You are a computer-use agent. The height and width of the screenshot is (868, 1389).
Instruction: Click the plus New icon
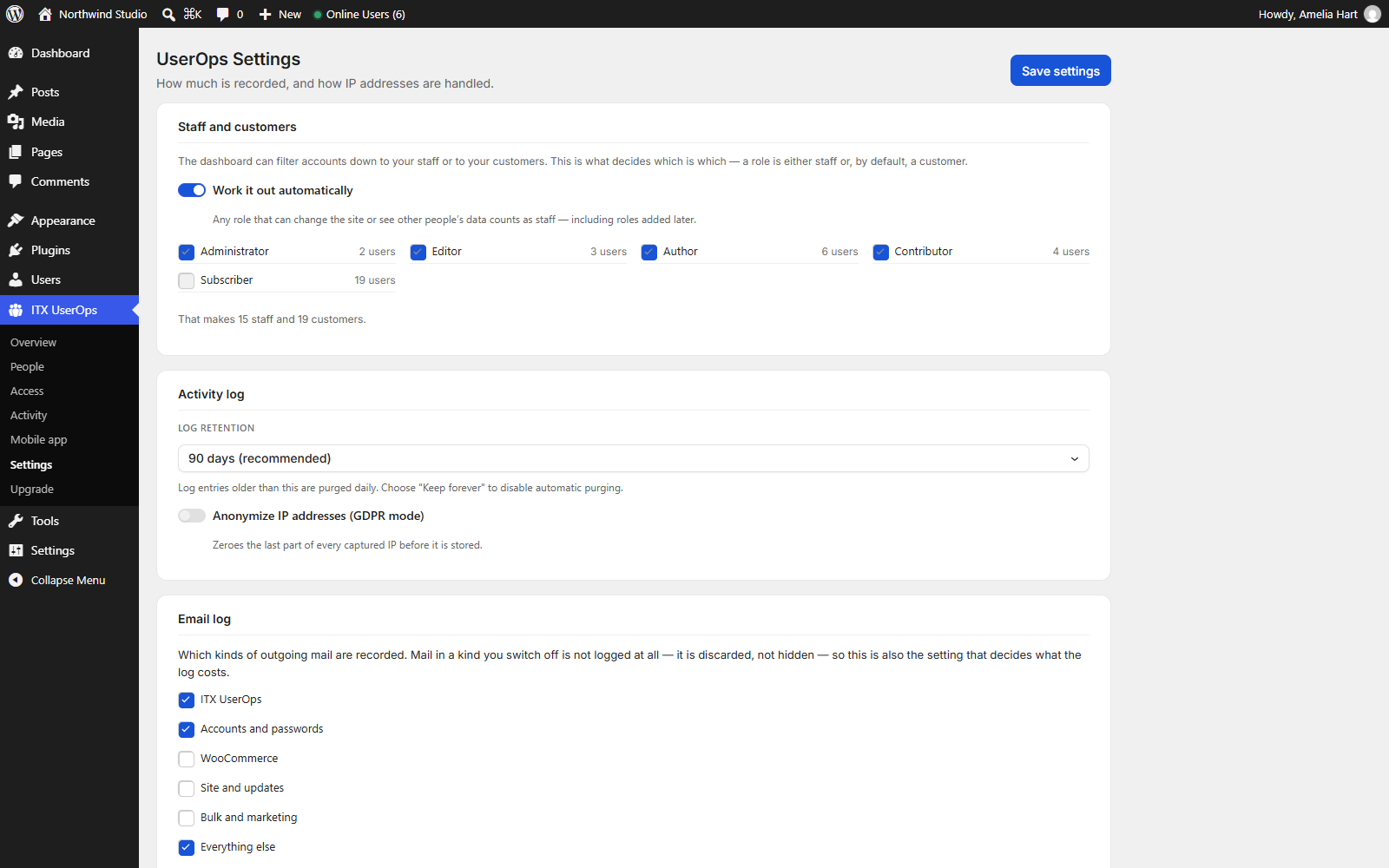tap(266, 14)
